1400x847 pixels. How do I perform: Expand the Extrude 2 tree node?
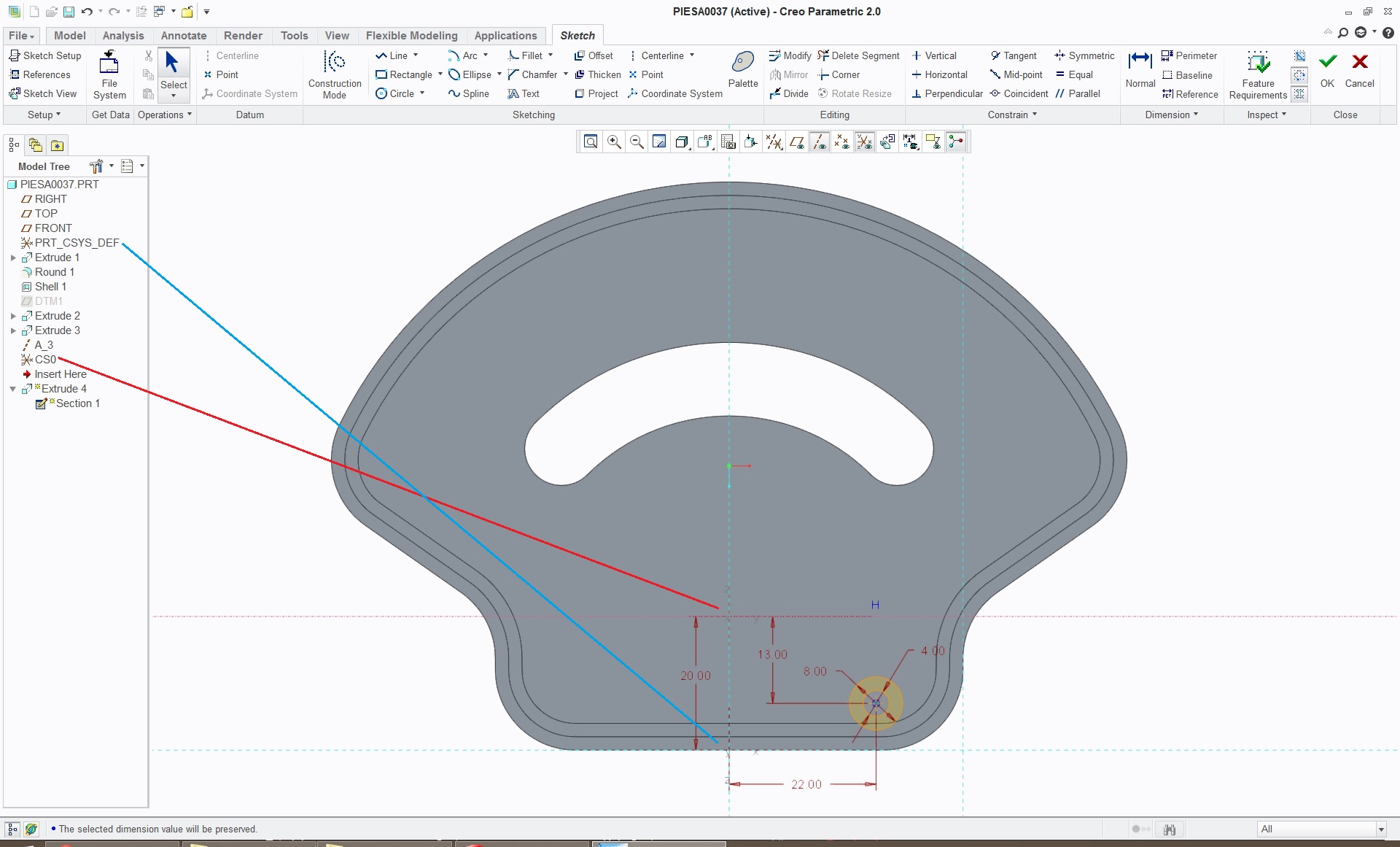pos(13,316)
